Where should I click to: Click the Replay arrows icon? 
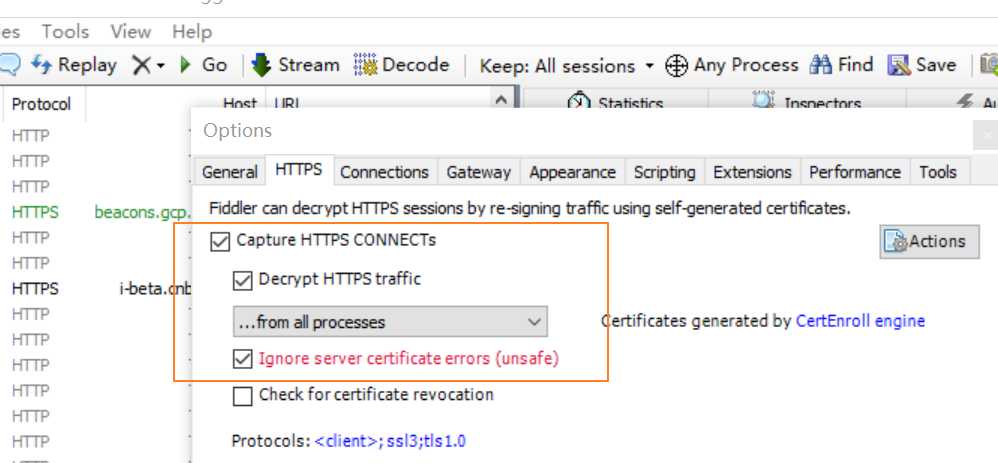(x=41, y=64)
